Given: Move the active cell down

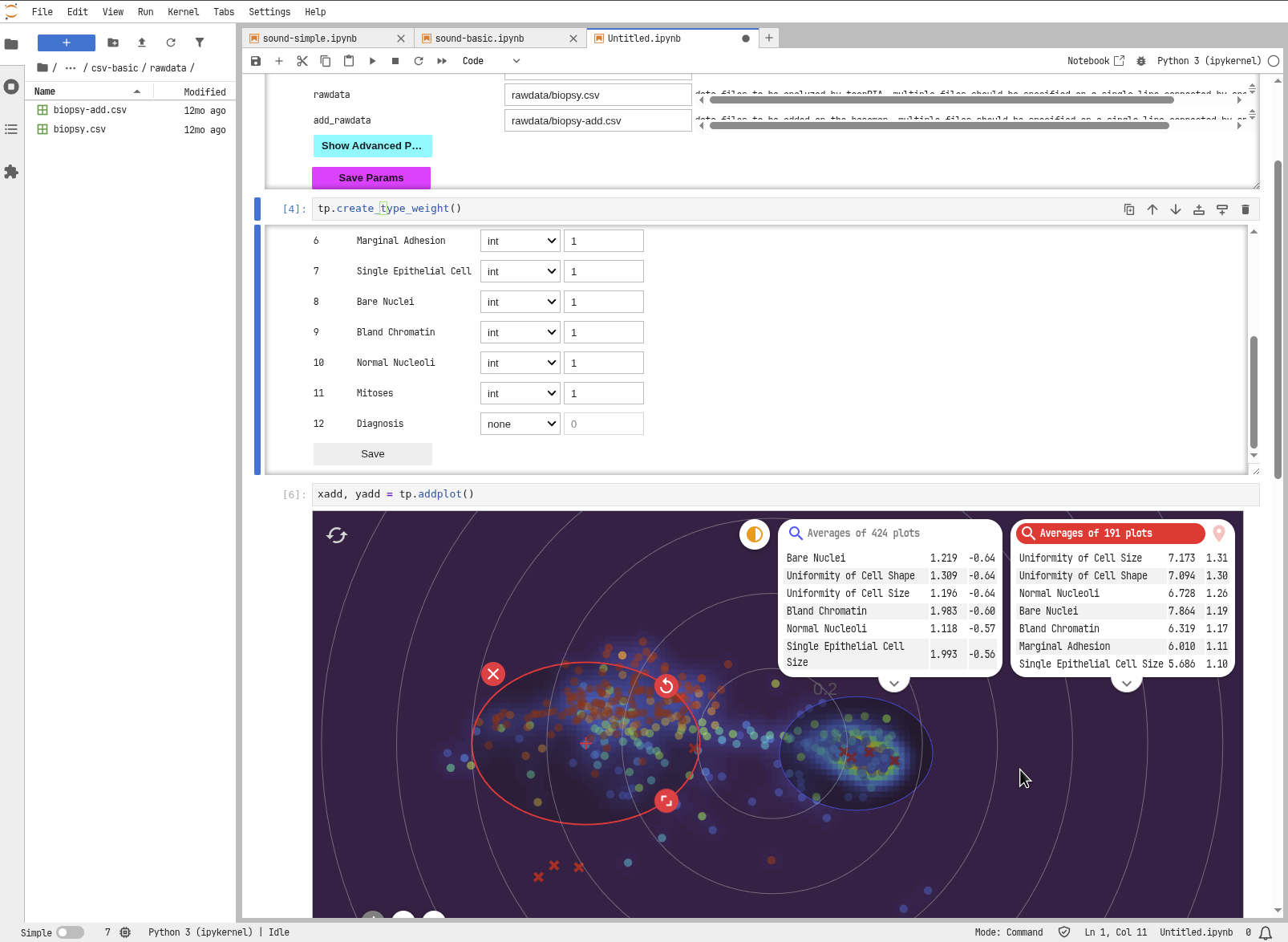Looking at the screenshot, I should (1176, 209).
